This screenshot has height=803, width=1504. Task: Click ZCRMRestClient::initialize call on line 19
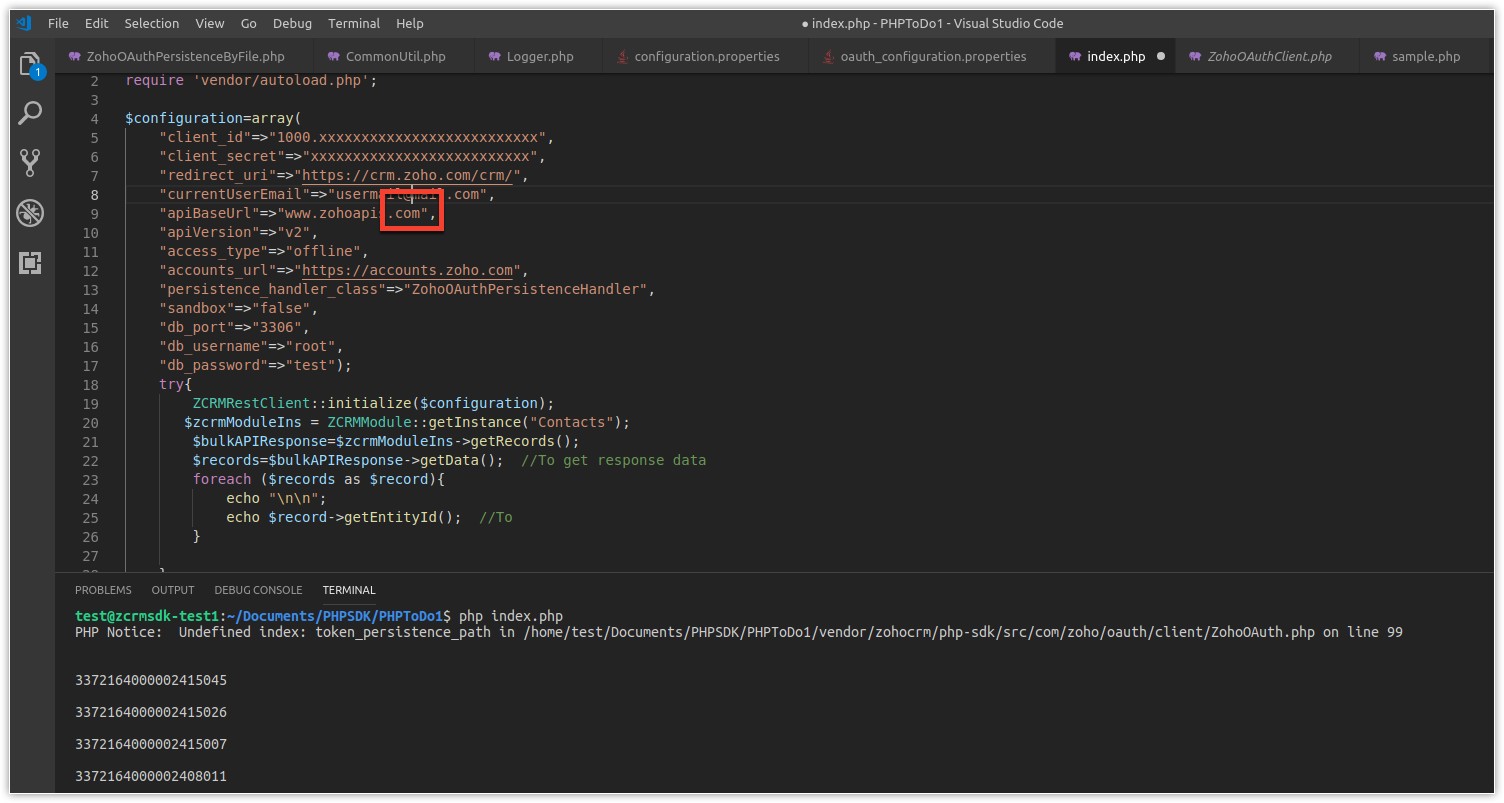click(x=372, y=403)
